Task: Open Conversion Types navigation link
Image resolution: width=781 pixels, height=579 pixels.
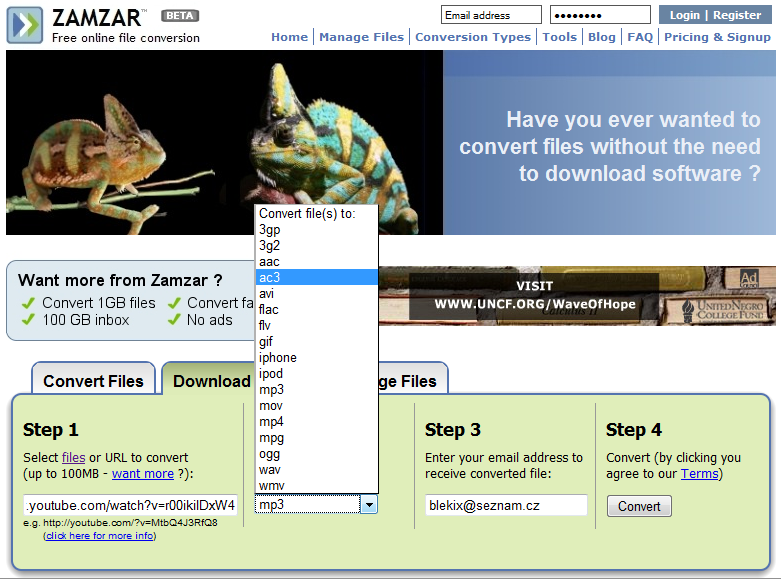Action: (x=473, y=37)
